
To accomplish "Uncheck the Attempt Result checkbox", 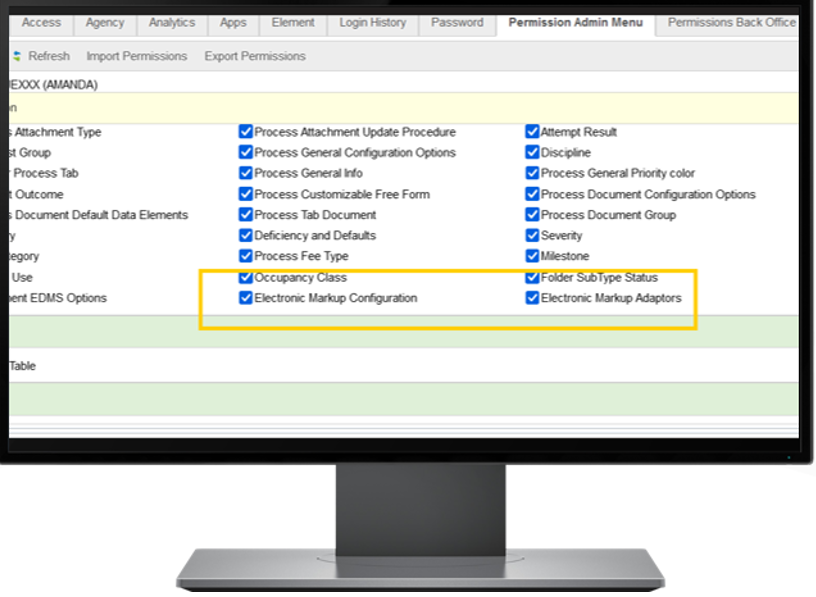I will coord(533,131).
